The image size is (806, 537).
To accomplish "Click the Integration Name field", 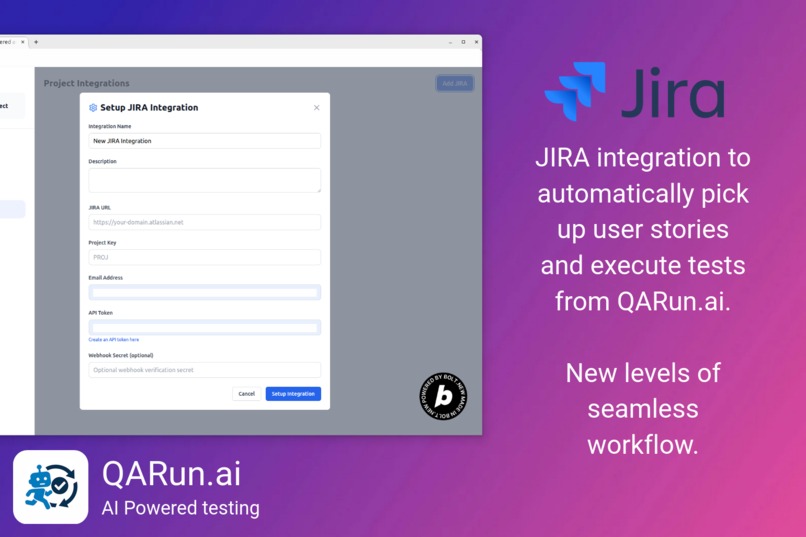I will 205,141.
